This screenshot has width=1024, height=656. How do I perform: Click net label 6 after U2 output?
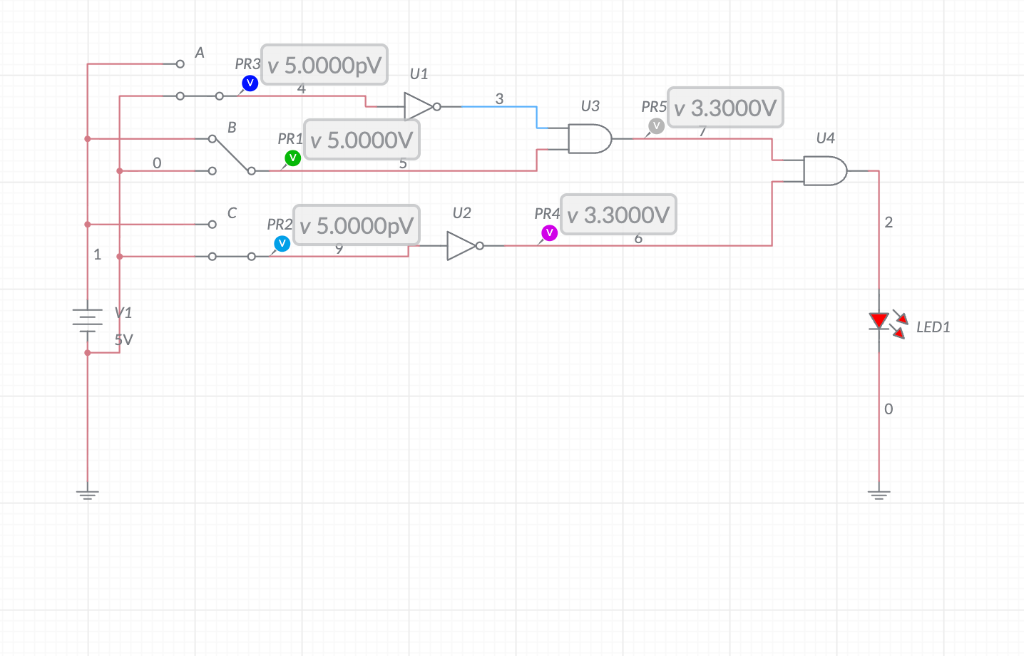coord(639,238)
